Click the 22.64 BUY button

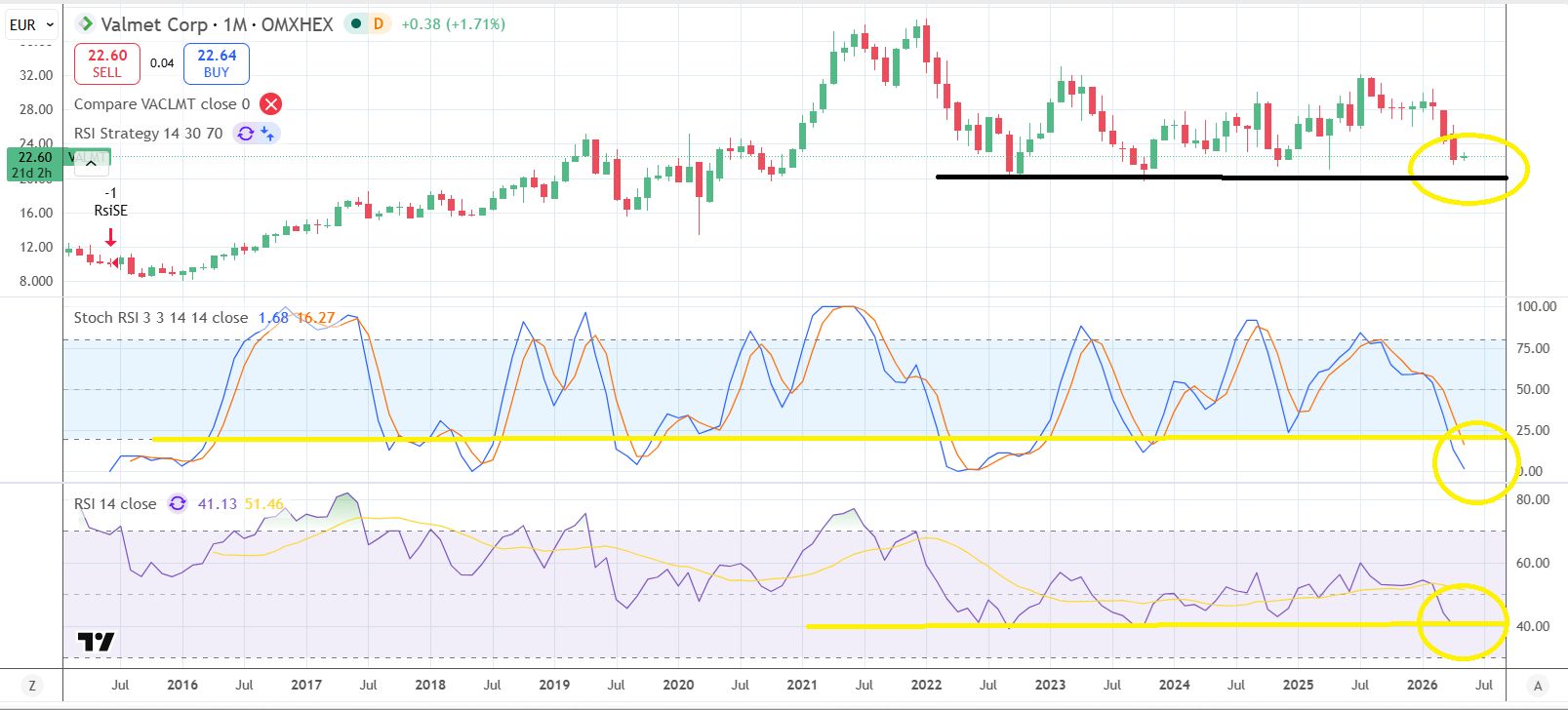(x=217, y=63)
